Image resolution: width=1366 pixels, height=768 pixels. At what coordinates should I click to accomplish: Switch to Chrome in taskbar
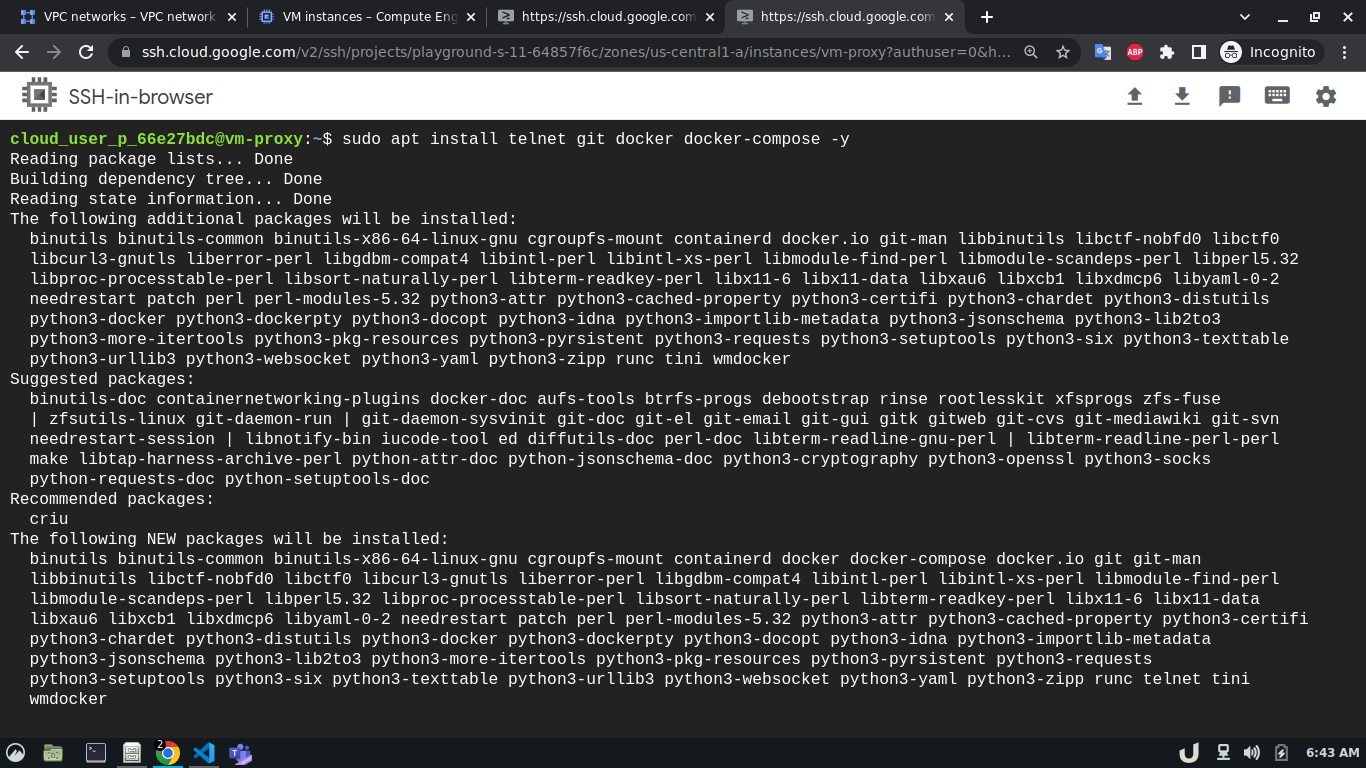[167, 753]
